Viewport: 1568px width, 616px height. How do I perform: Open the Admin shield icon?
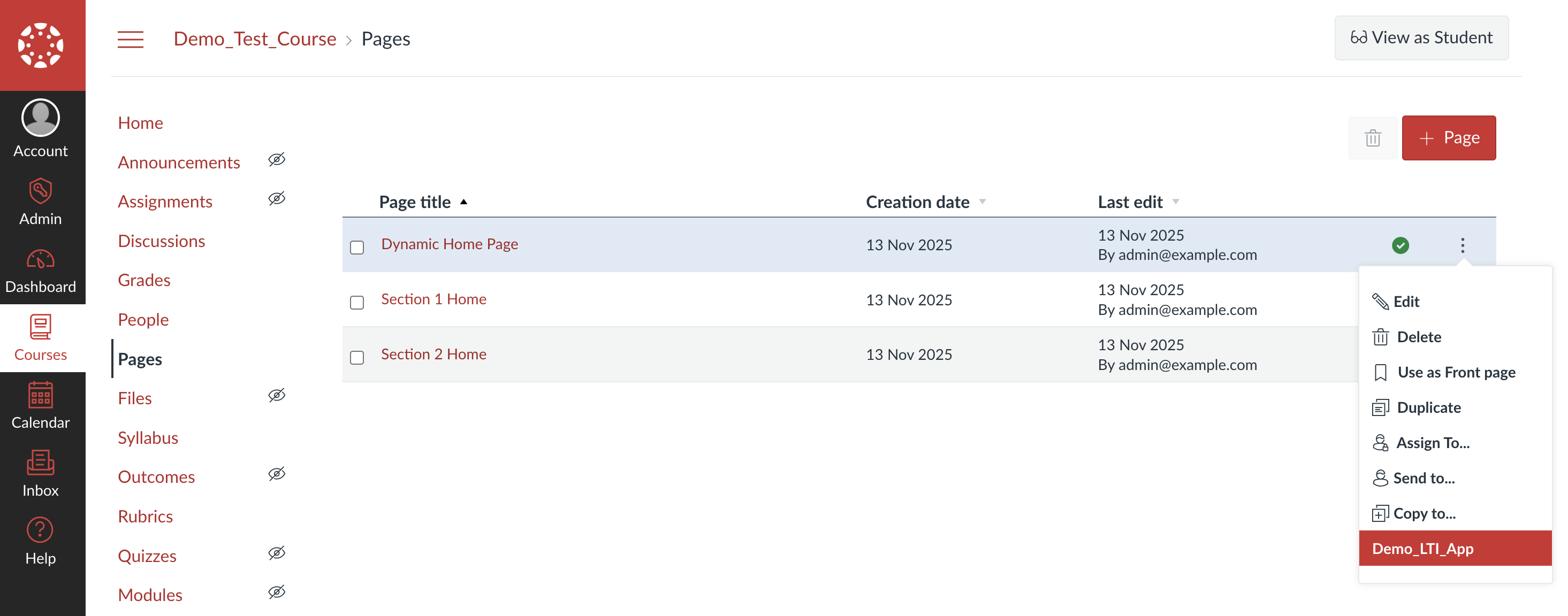click(41, 191)
